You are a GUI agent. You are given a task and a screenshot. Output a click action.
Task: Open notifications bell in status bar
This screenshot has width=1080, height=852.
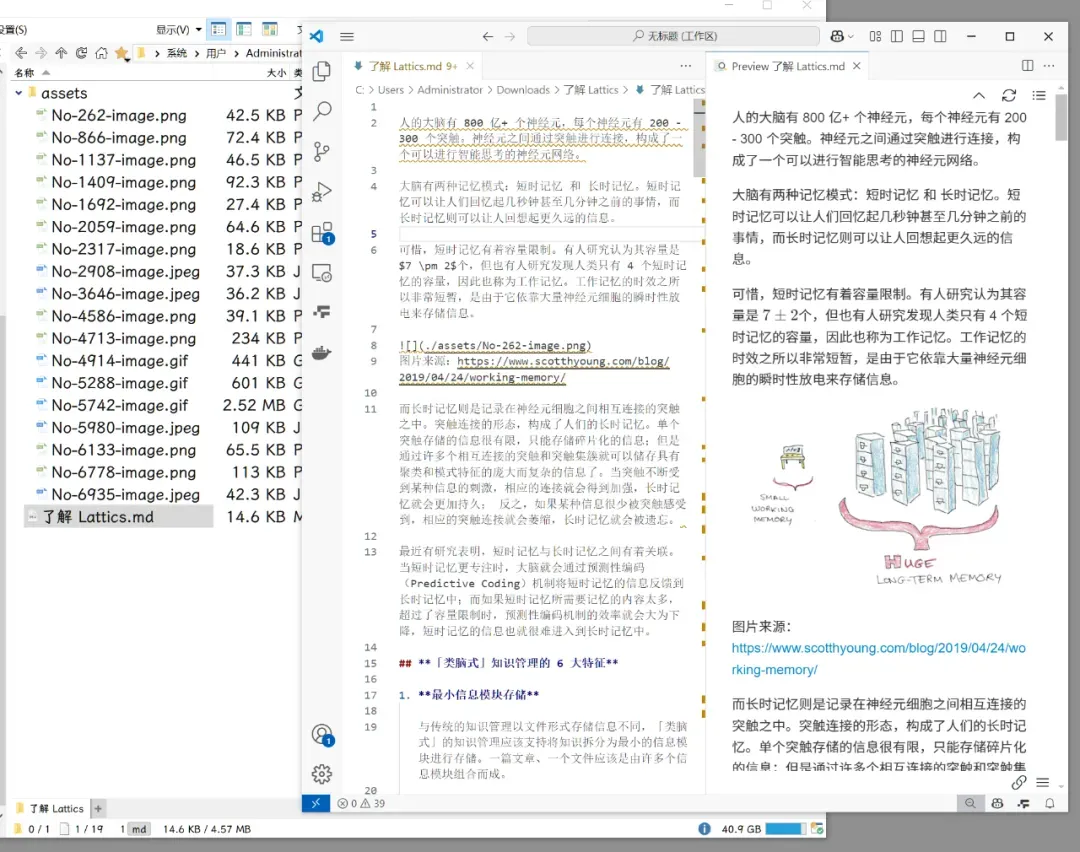pos(1050,803)
